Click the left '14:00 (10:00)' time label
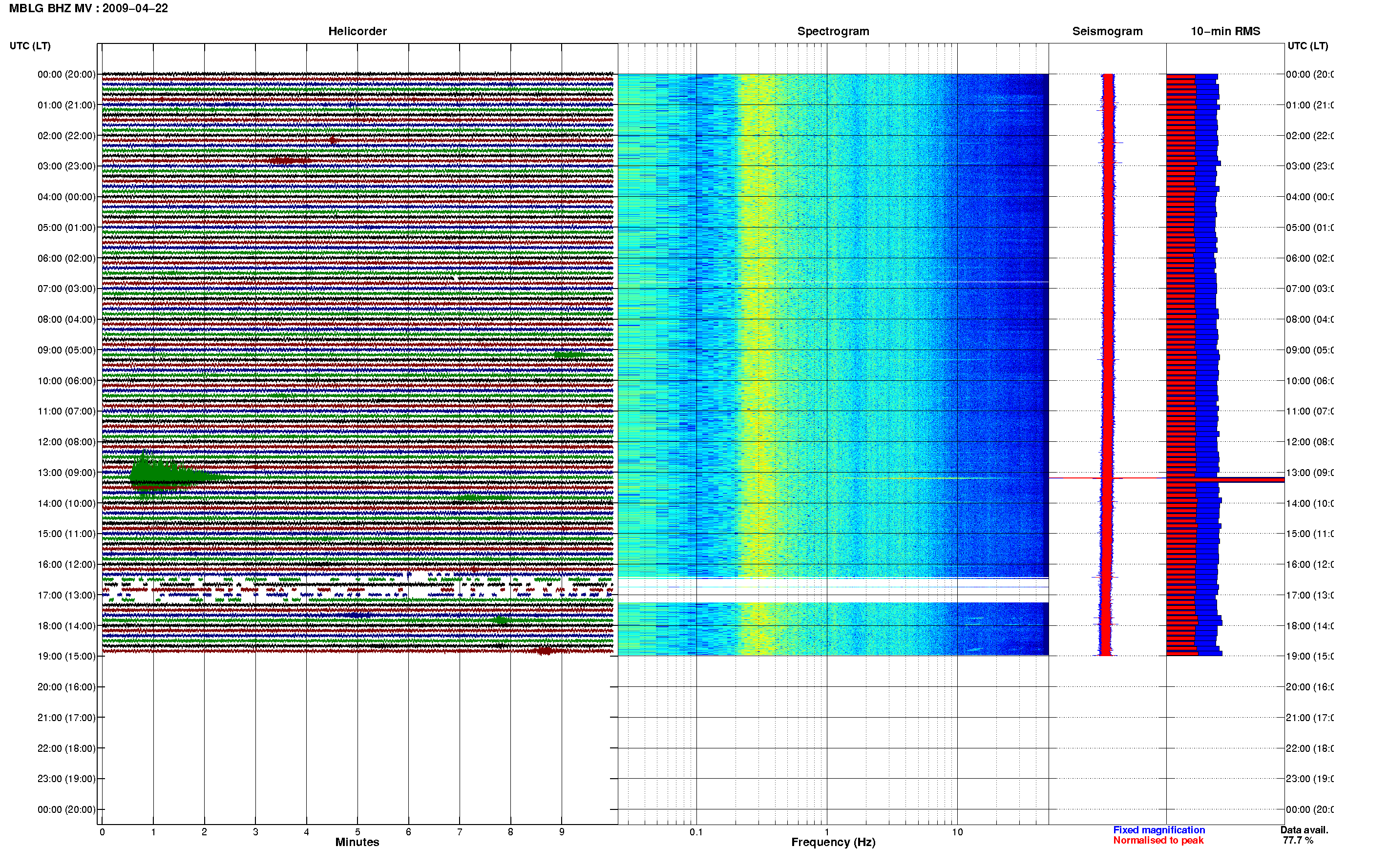Image resolution: width=1389 pixels, height=868 pixels. point(66,503)
